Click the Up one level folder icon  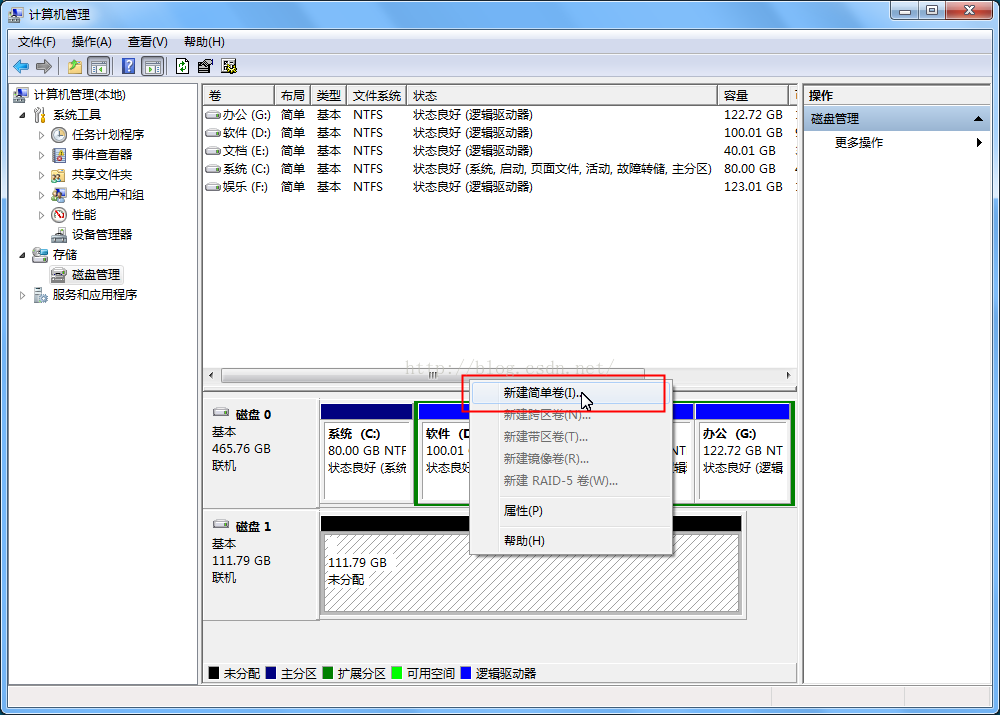(x=75, y=66)
